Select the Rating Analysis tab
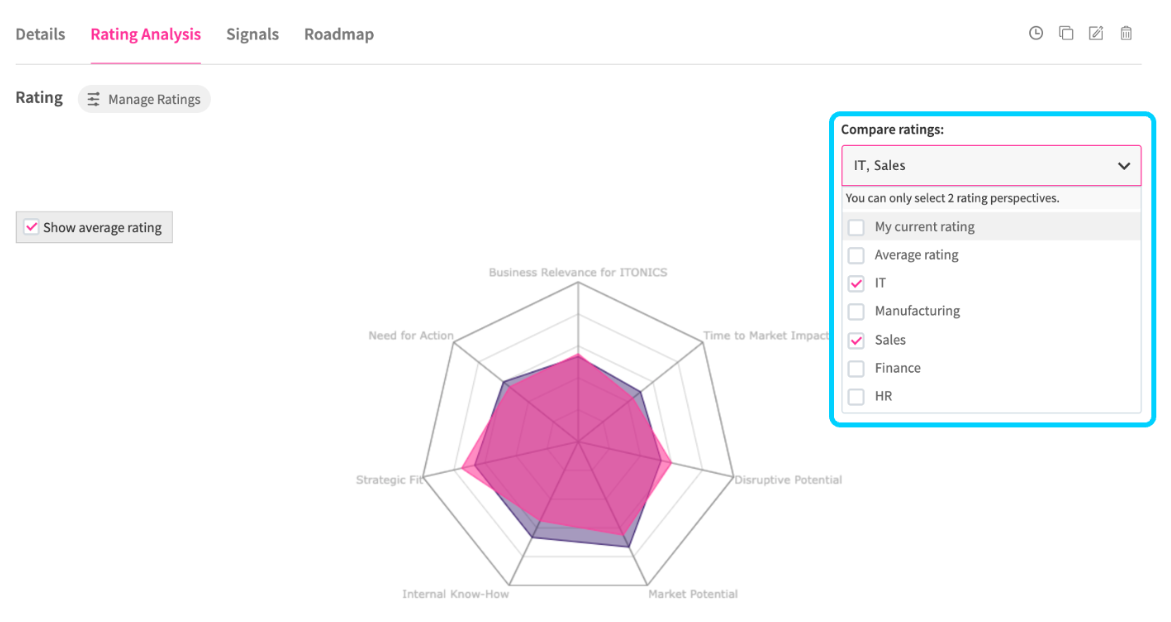Screen dimensions: 1171x622 [146, 34]
